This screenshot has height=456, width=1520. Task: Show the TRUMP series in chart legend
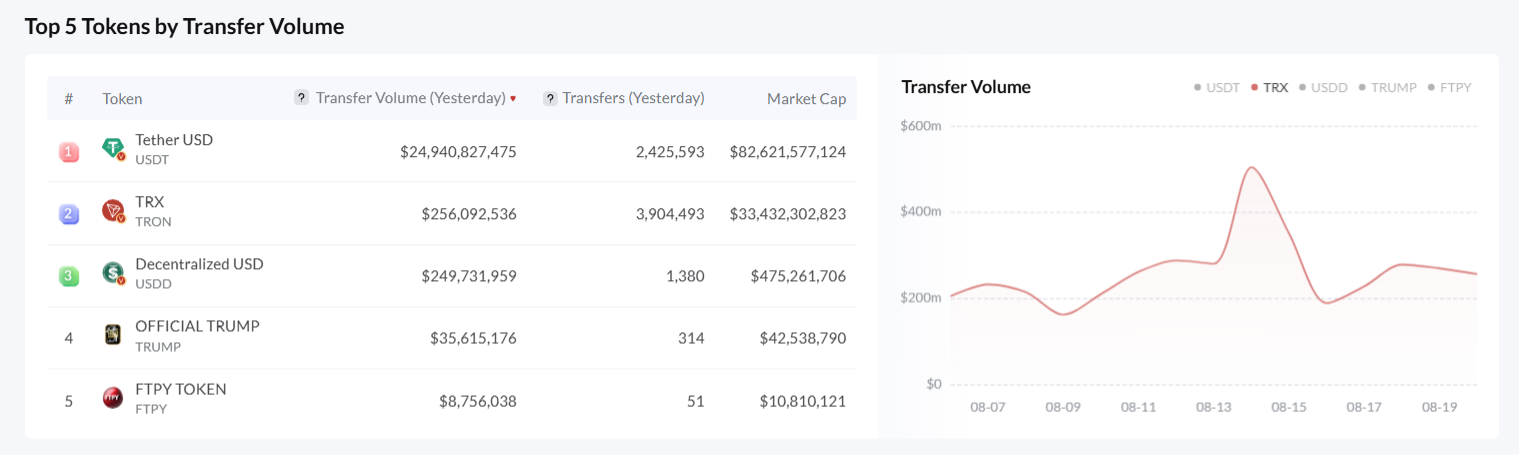(1388, 87)
